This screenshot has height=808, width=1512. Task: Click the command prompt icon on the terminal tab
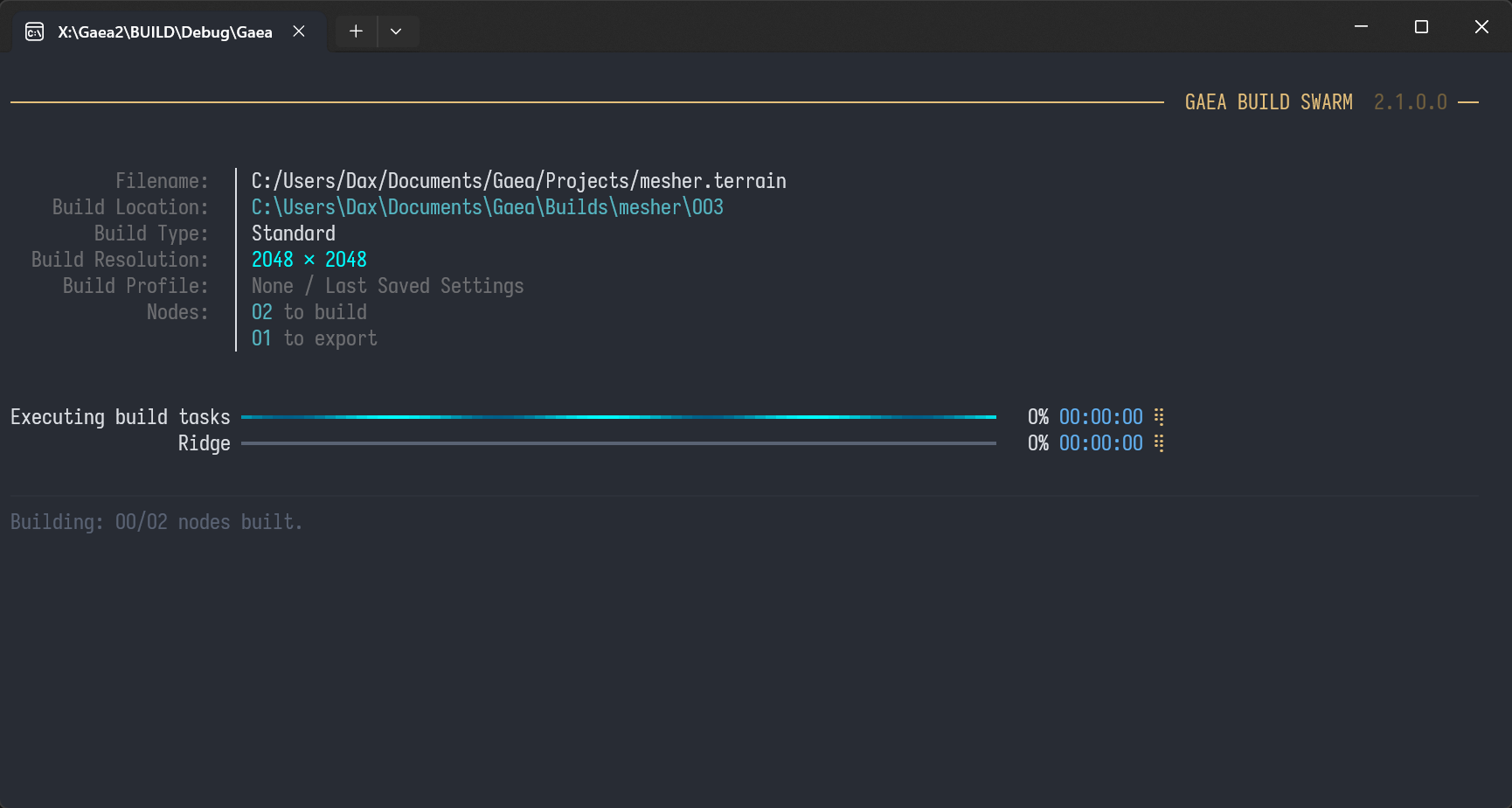coord(33,31)
